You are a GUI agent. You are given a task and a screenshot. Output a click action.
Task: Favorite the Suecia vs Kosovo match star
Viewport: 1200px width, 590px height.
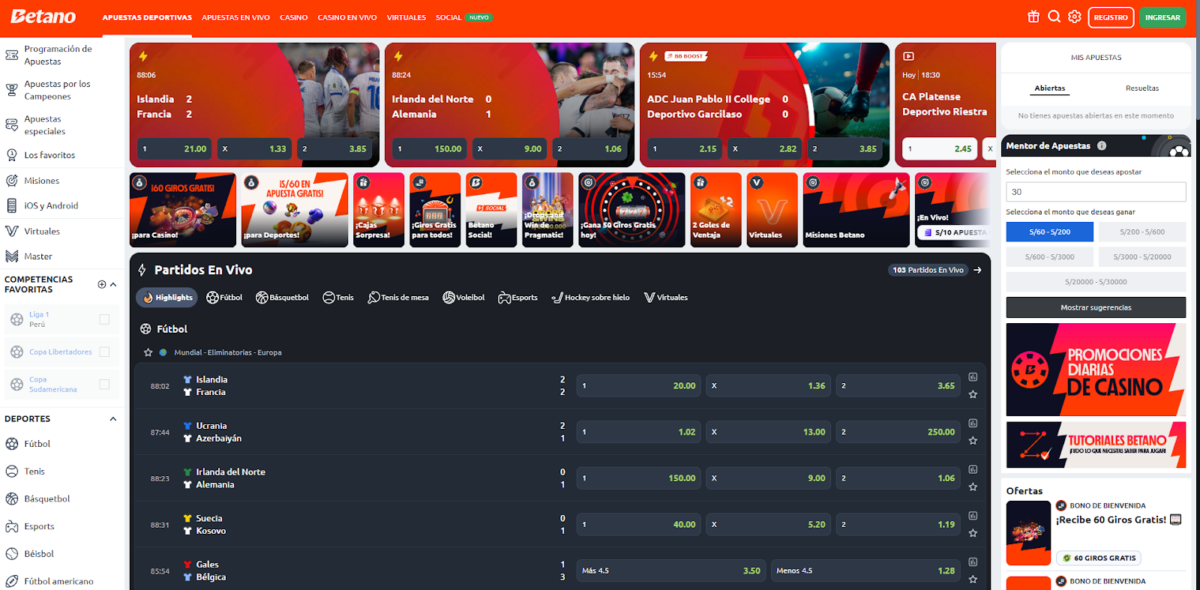(x=973, y=533)
